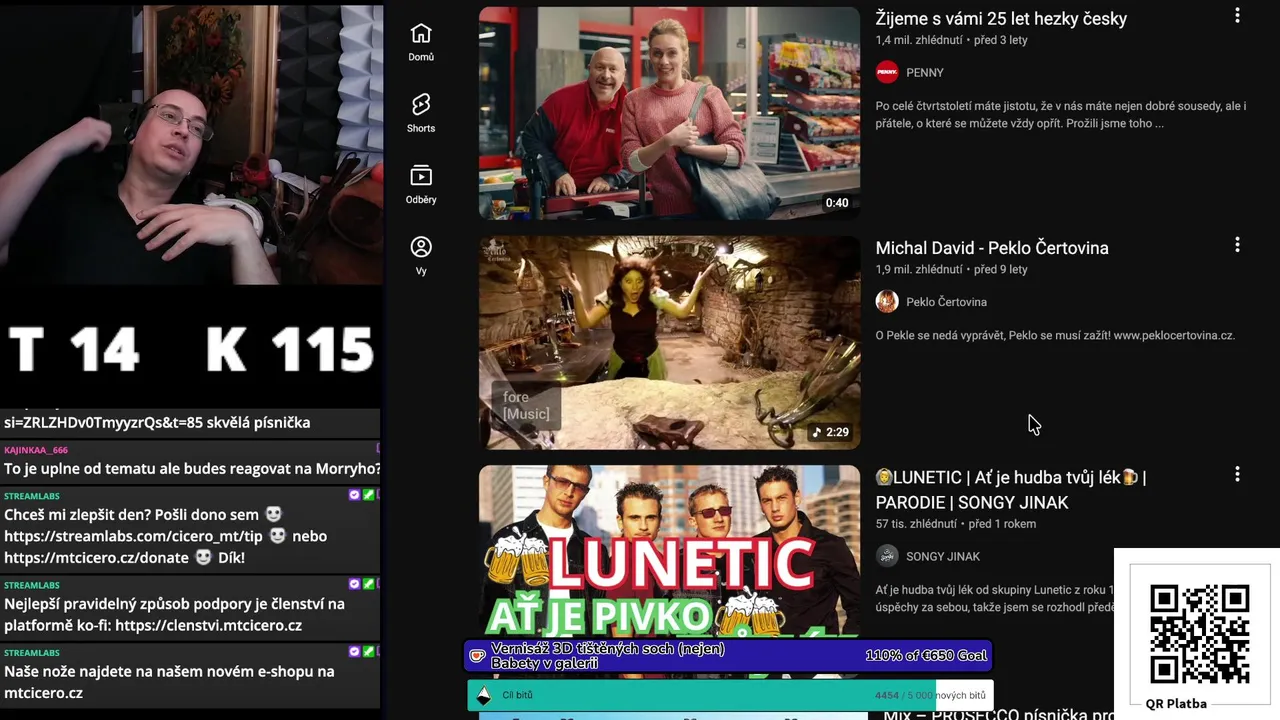Click '110% of €650 Goal' text
The width and height of the screenshot is (1280, 720).
coord(926,656)
